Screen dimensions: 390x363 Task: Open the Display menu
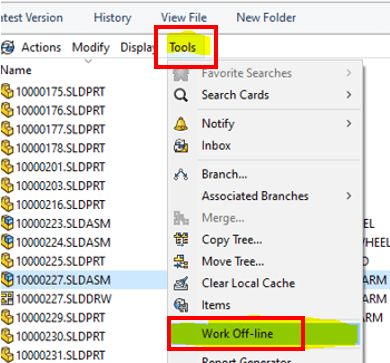137,47
